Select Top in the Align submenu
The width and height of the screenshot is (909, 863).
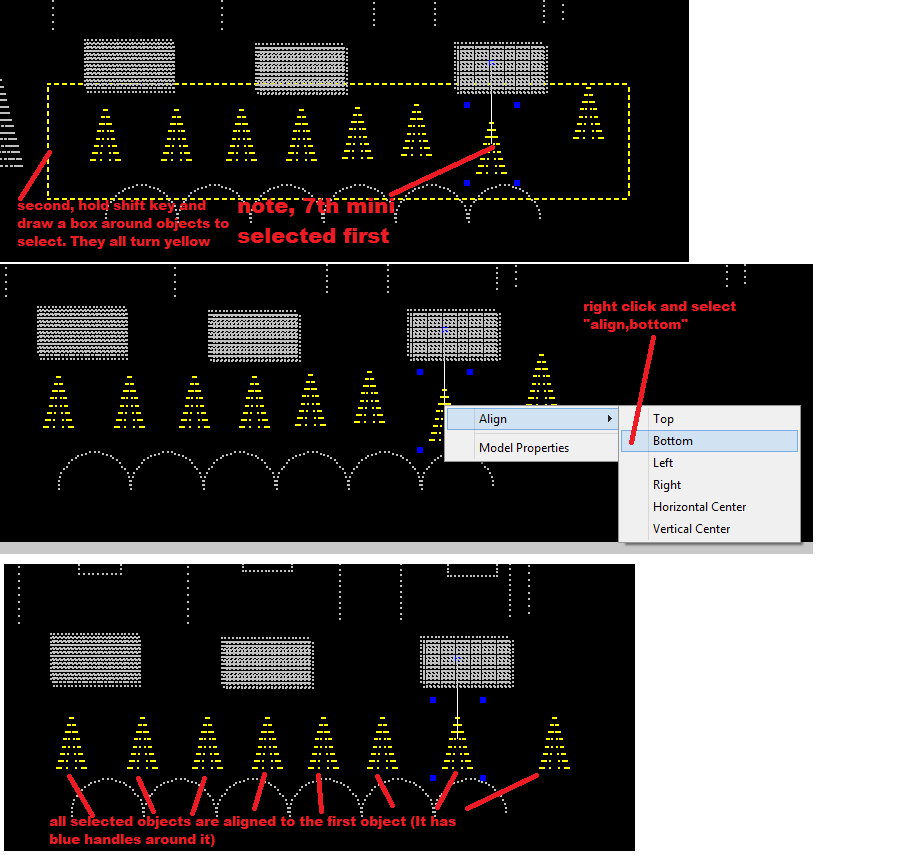coord(709,418)
